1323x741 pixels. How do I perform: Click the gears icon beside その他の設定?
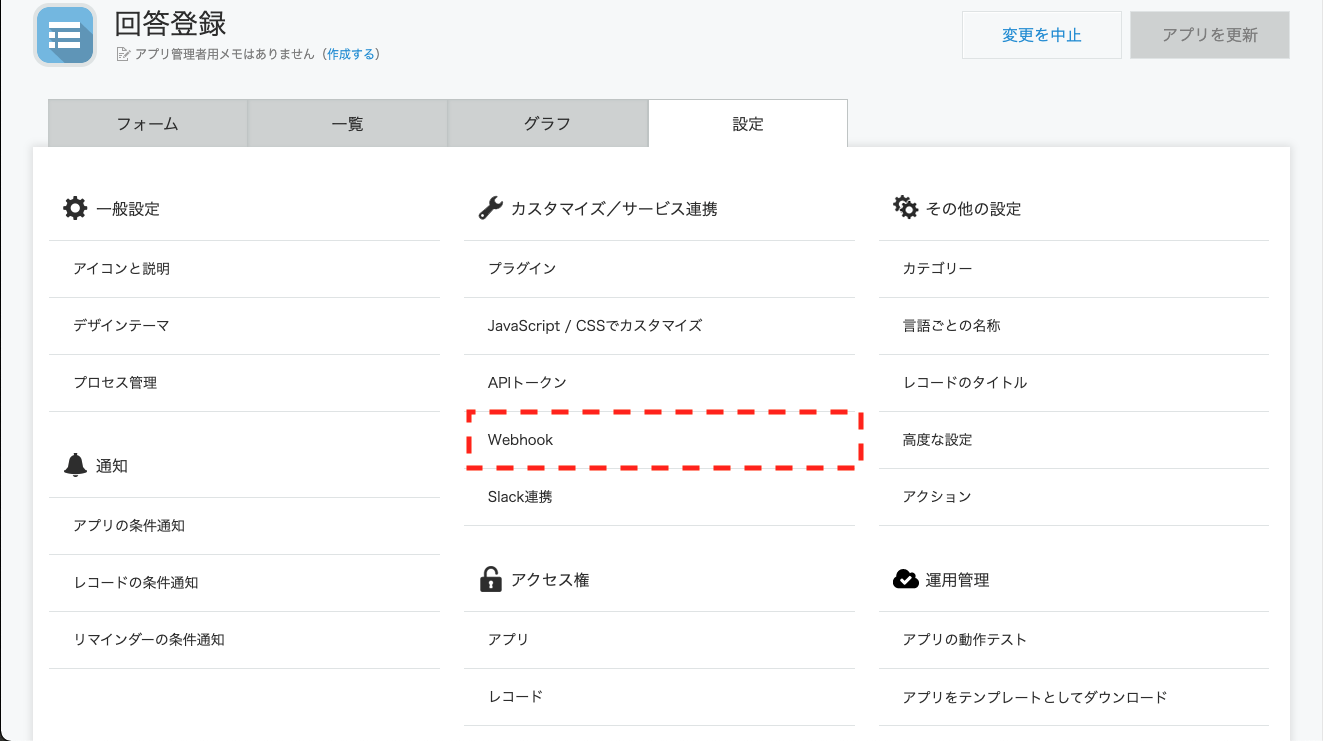click(x=905, y=208)
